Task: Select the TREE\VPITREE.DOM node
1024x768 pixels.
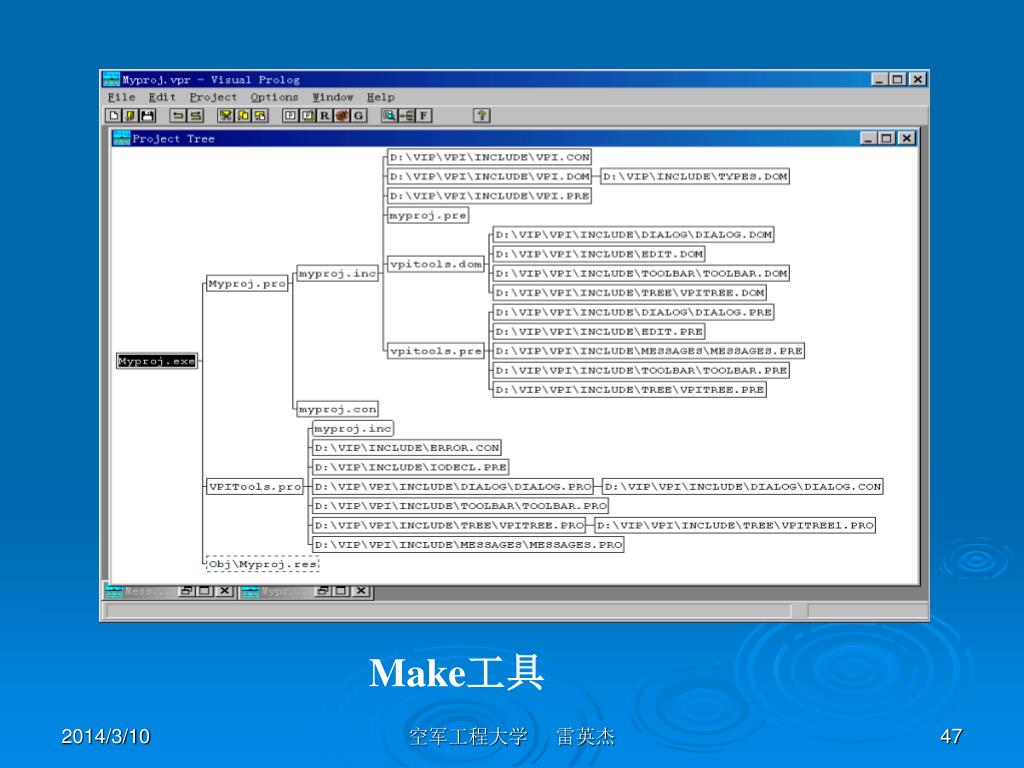Action: [630, 293]
